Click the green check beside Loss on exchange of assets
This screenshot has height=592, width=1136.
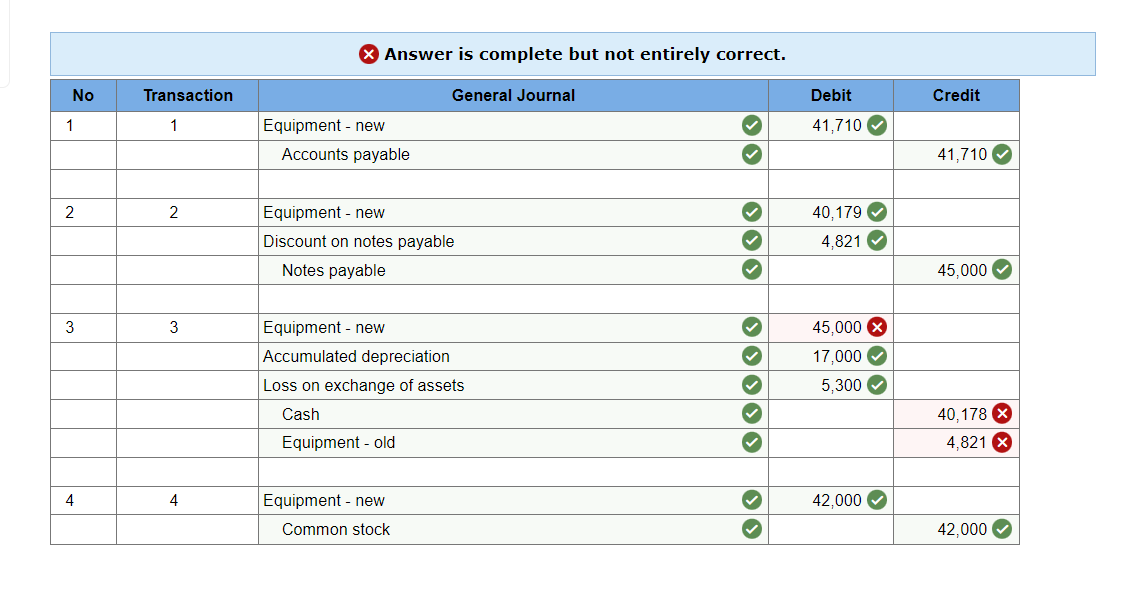coord(752,385)
